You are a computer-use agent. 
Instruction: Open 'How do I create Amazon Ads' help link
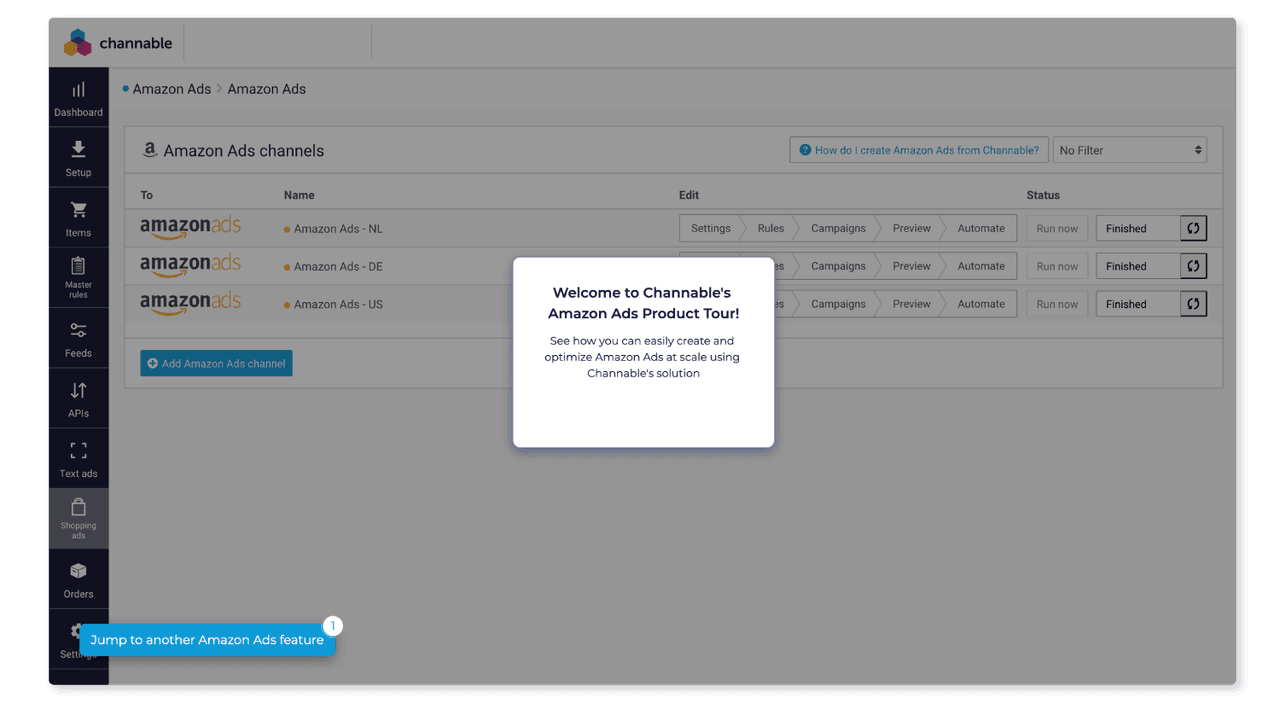pos(919,150)
